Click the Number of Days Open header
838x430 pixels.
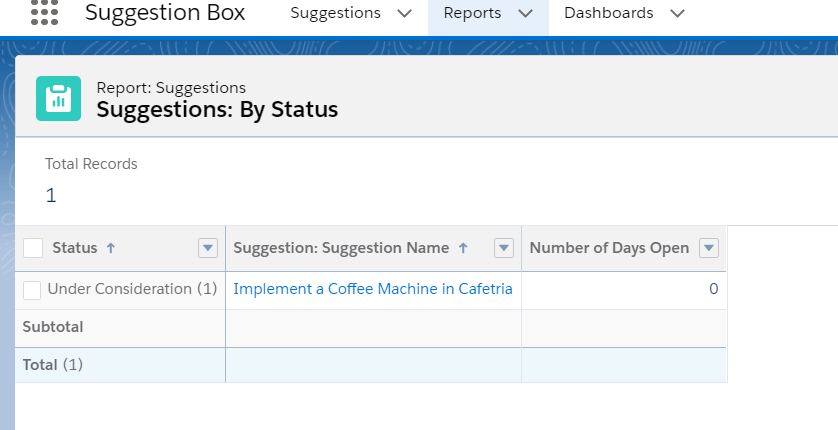[609, 248]
